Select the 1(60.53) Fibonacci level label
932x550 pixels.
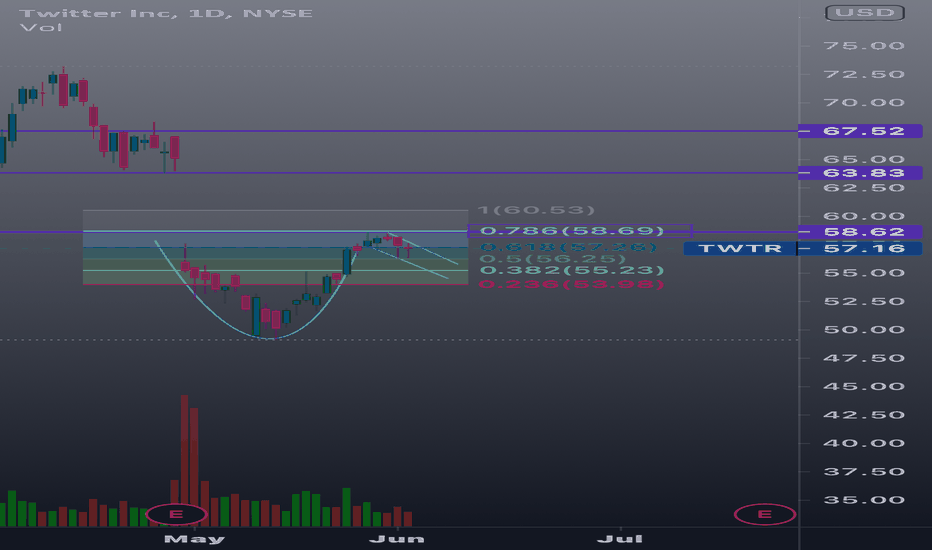click(x=536, y=210)
